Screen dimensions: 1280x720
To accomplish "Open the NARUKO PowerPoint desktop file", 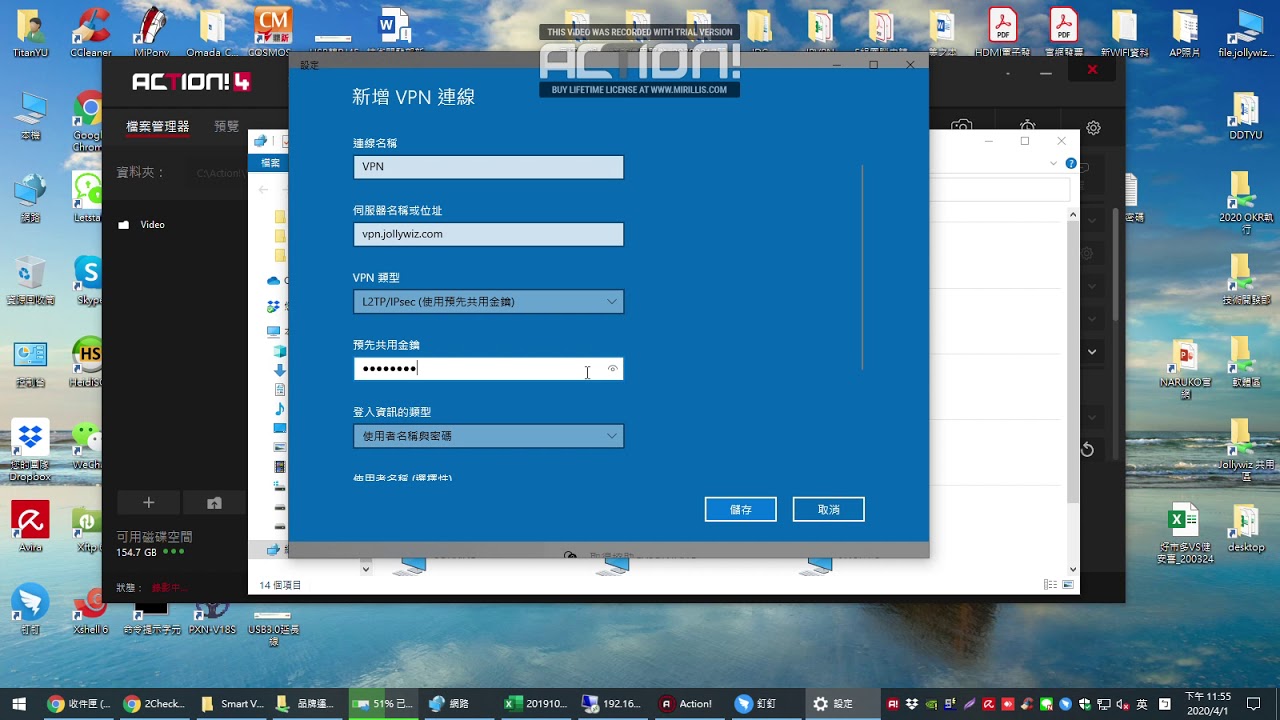I will pos(1187,368).
